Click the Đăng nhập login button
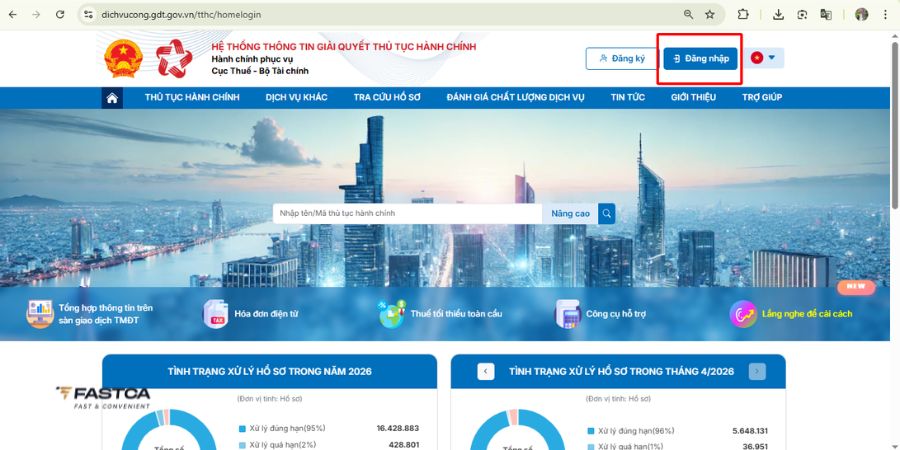Screen dimensions: 900x450 tap(700, 59)
